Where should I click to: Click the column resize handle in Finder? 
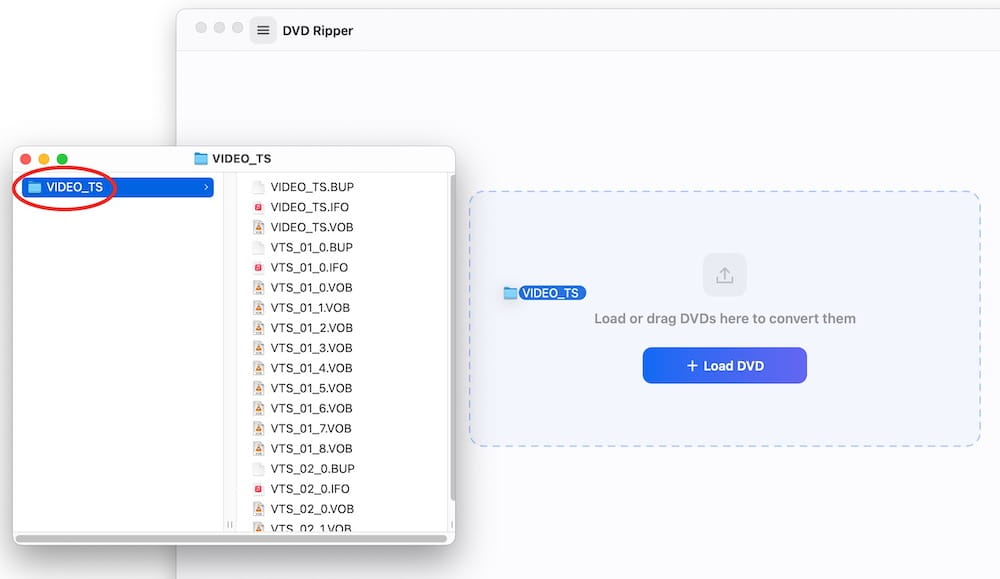coord(230,525)
